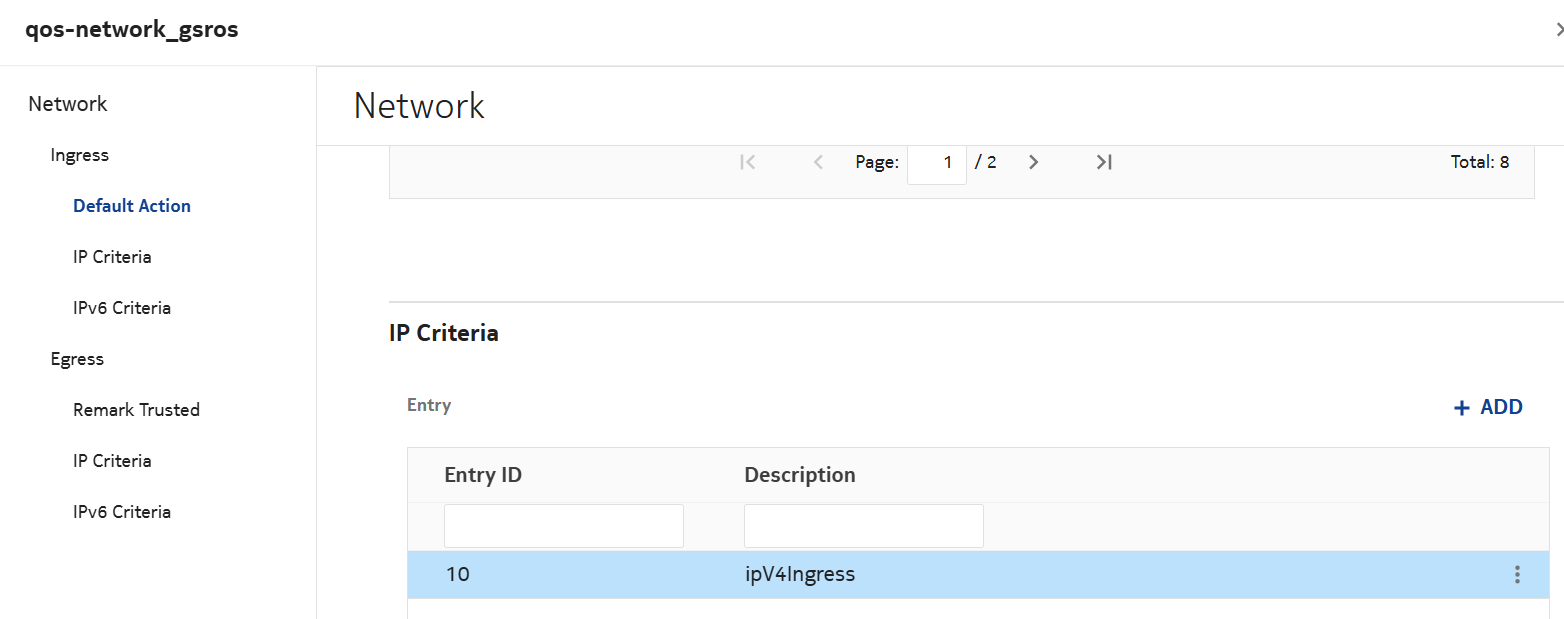Image resolution: width=1564 pixels, height=619 pixels.
Task: Open IP Criteria under Egress
Action: [112, 461]
